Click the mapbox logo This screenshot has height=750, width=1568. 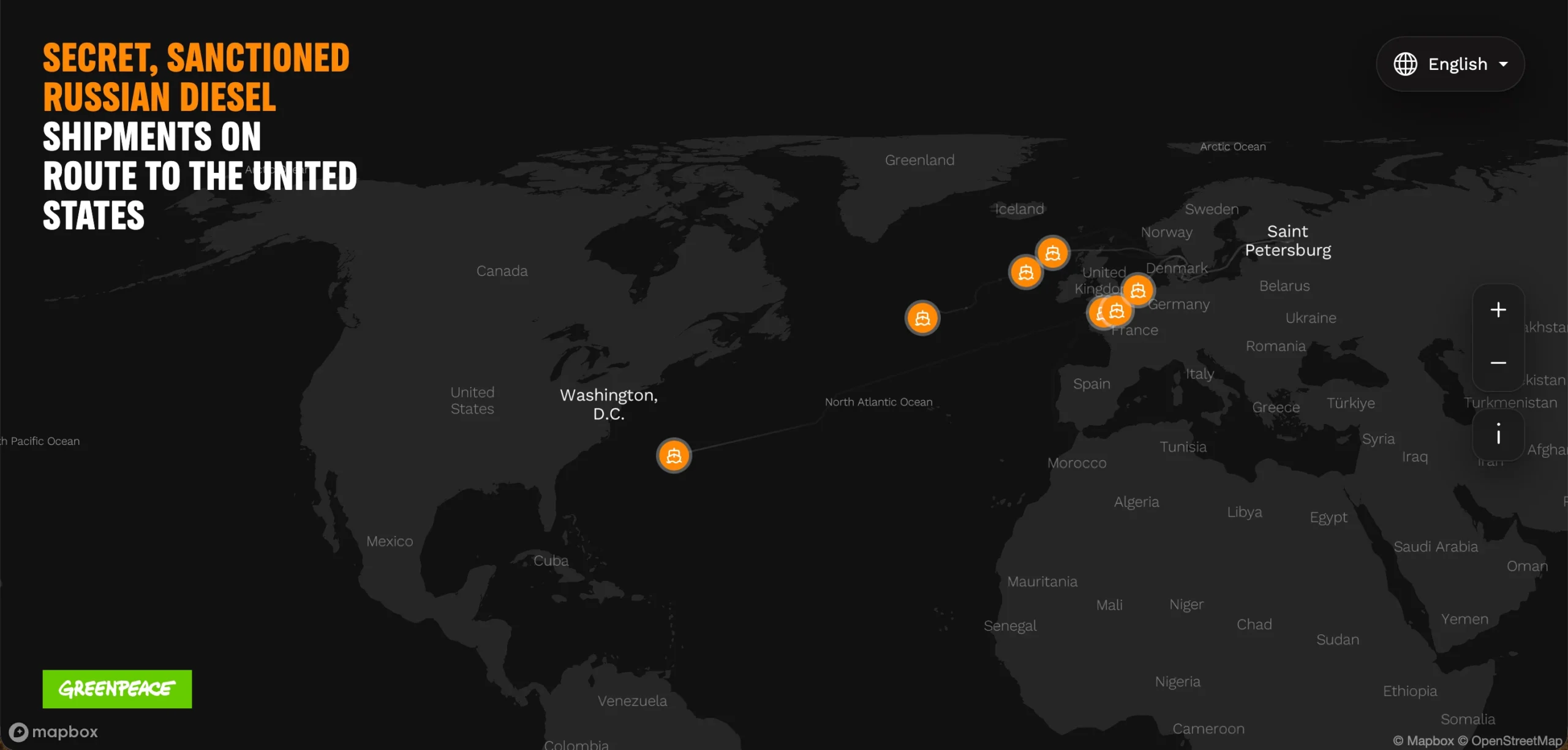click(x=53, y=732)
